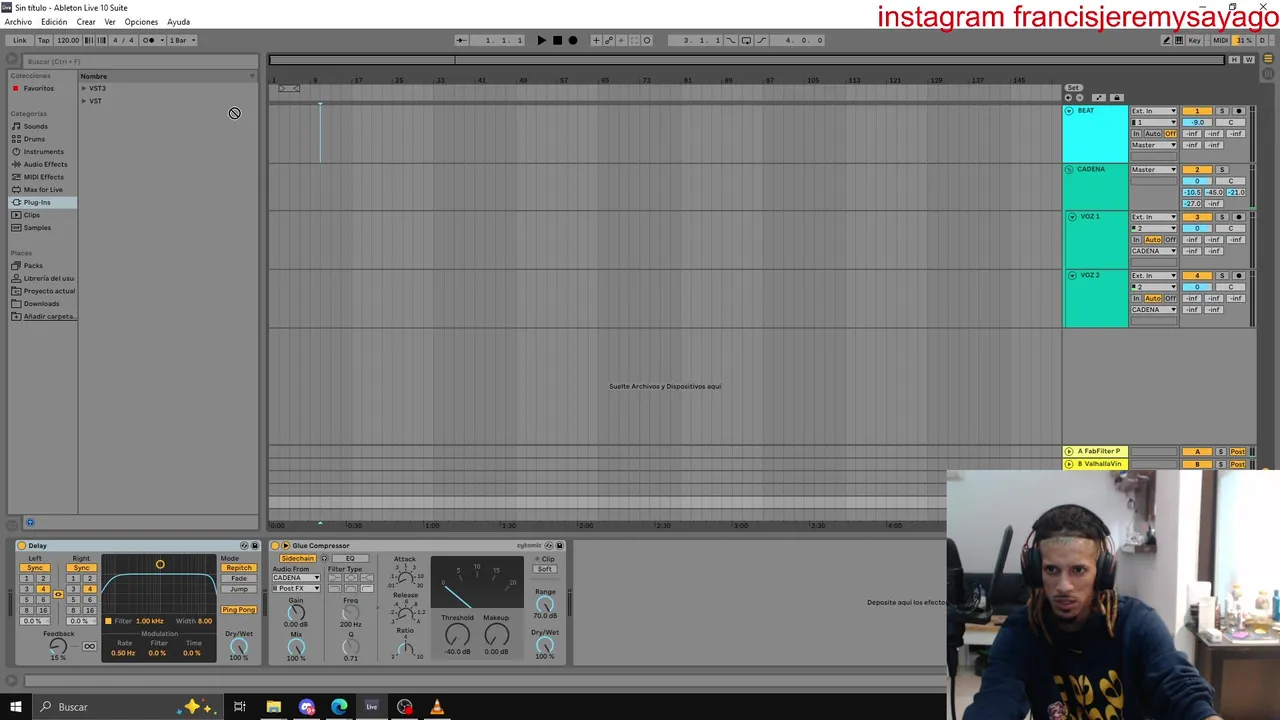Open the Opciones menu

pyautogui.click(x=141, y=21)
